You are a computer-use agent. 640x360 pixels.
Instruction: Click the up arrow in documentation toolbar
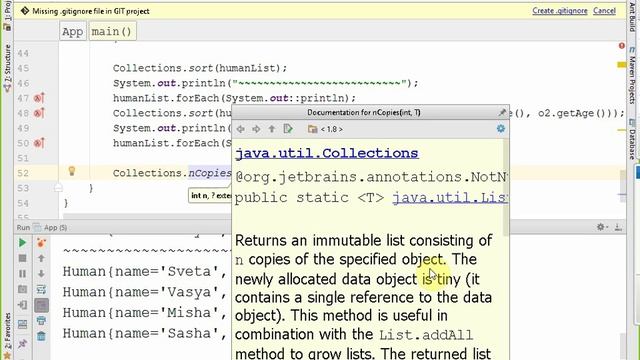click(272, 129)
